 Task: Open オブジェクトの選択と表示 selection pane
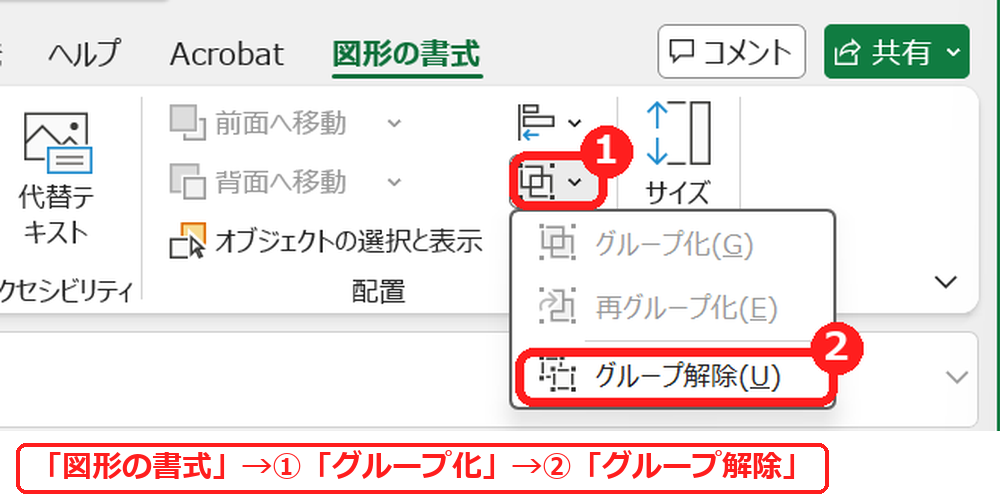(x=325, y=242)
